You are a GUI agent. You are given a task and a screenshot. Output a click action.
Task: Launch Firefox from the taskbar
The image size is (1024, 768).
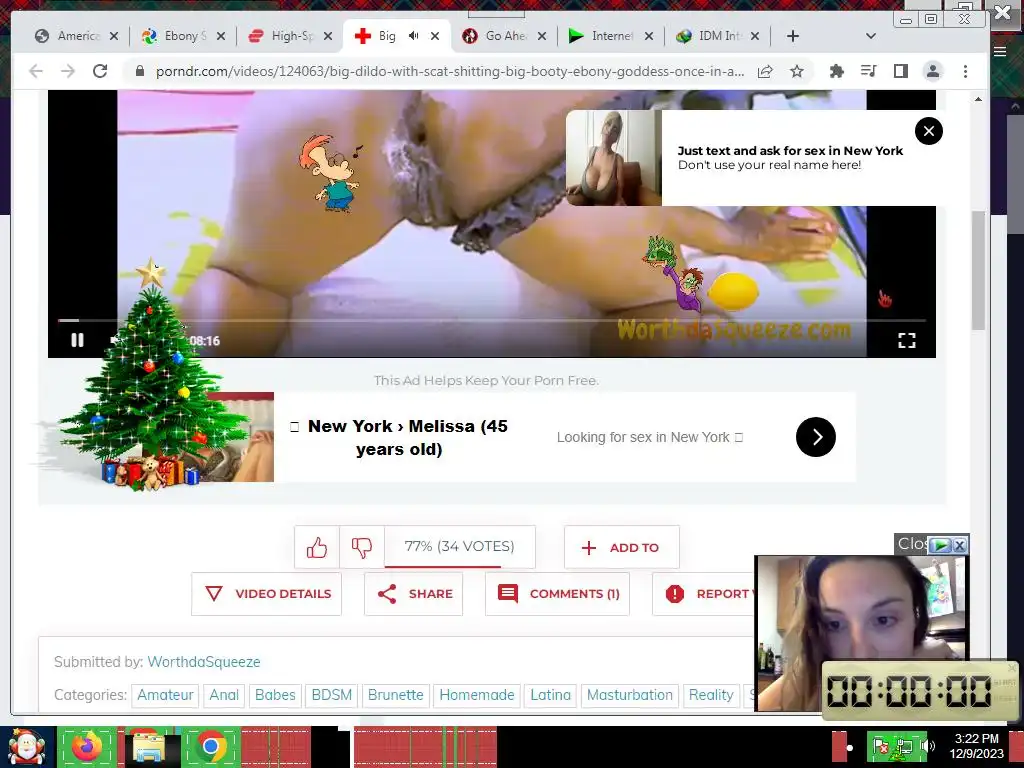pos(88,747)
